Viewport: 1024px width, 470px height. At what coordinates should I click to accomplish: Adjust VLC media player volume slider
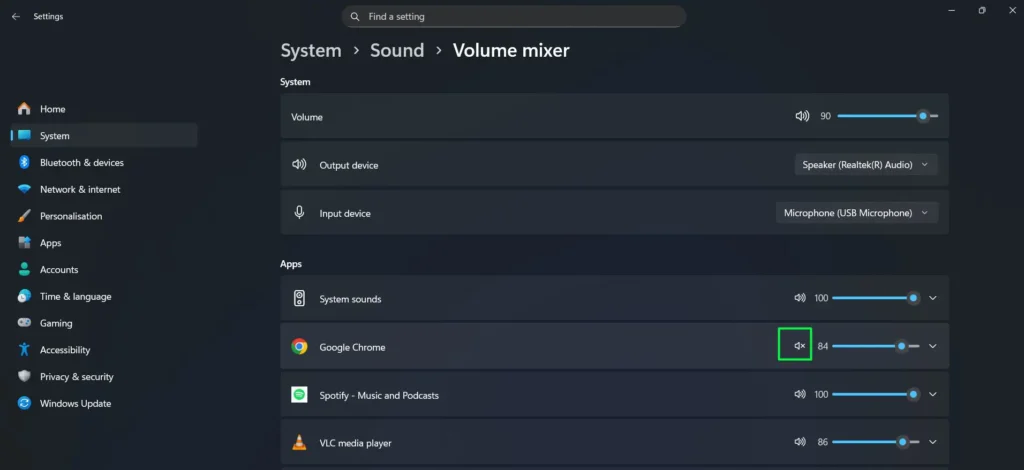876,442
